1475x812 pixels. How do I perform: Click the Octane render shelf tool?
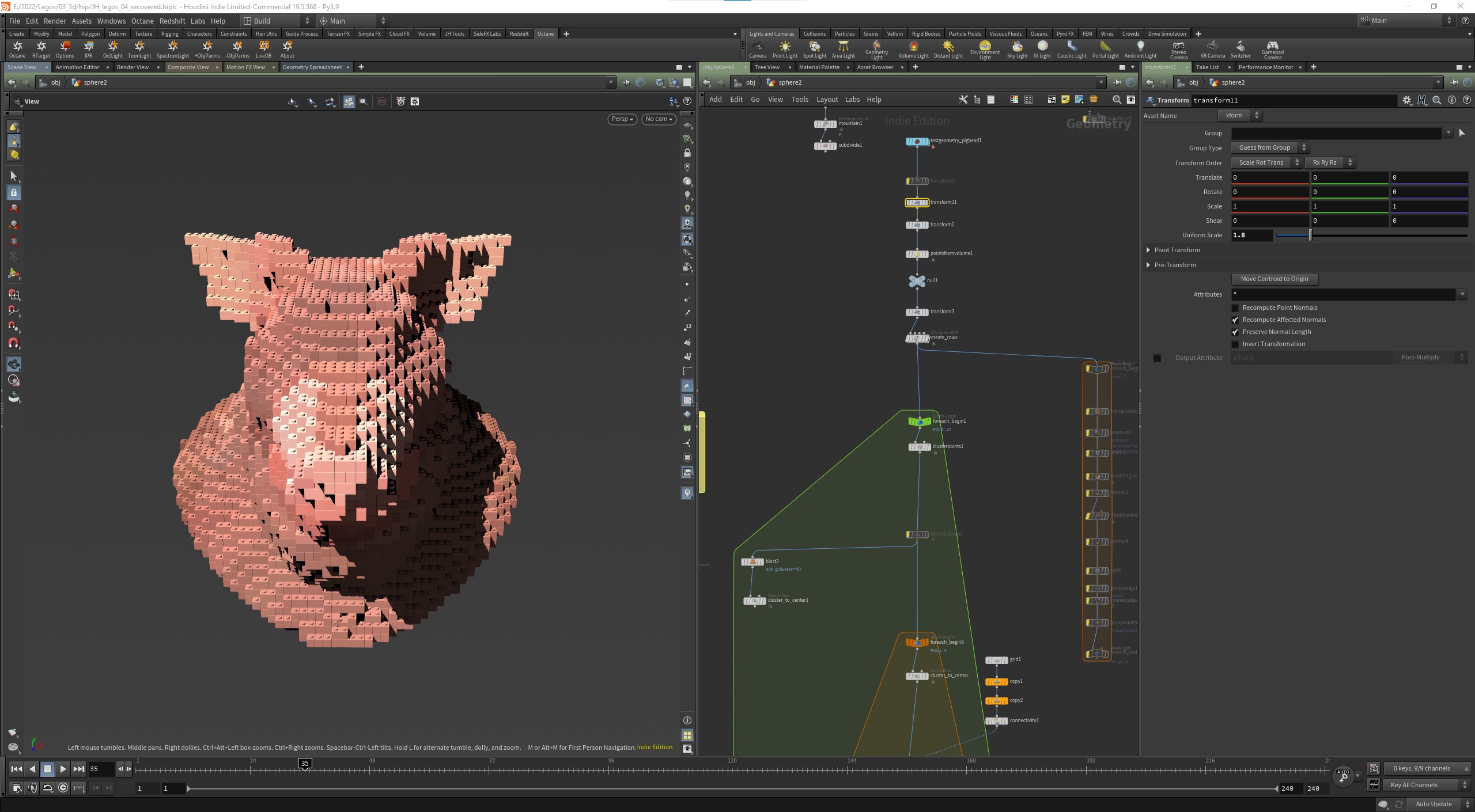17,49
